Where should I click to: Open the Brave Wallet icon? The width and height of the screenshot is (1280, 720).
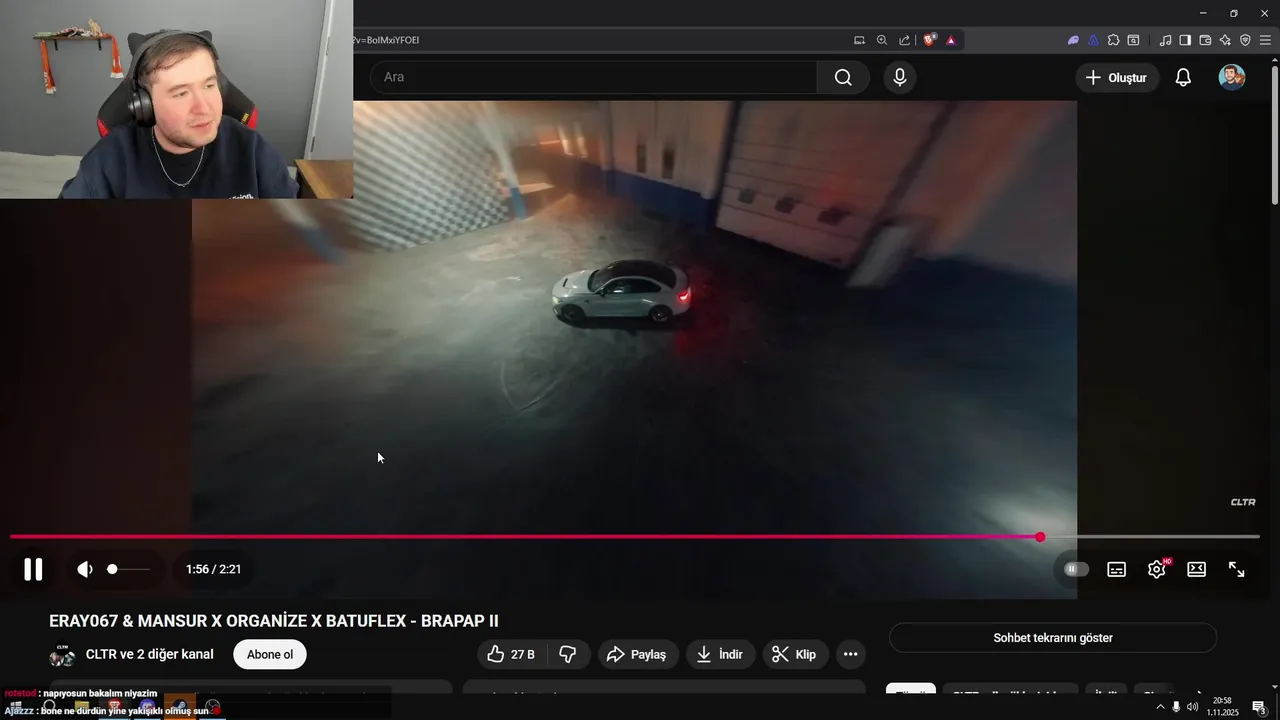pyautogui.click(x=1205, y=40)
